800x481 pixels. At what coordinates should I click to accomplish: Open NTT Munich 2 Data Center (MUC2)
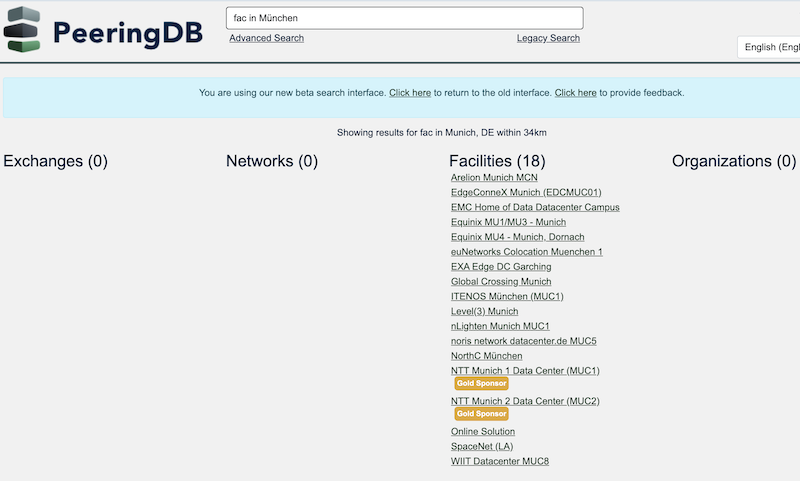(x=525, y=401)
